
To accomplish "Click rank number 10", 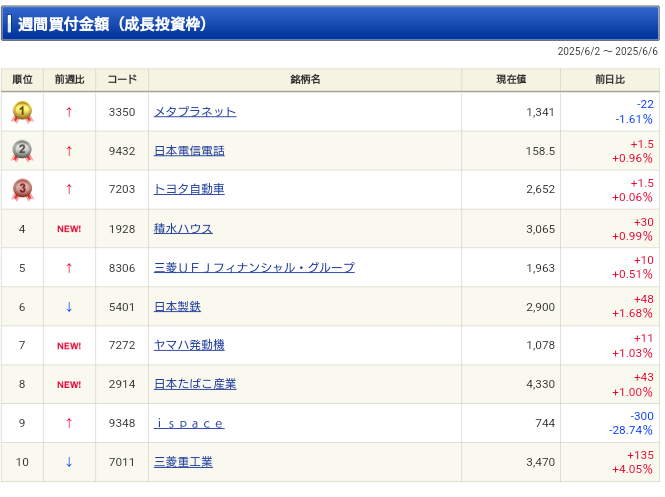I will (x=22, y=462).
